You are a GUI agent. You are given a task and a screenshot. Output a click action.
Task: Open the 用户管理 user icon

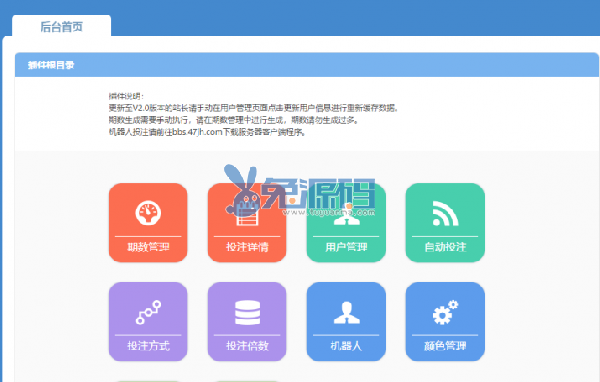346,215
